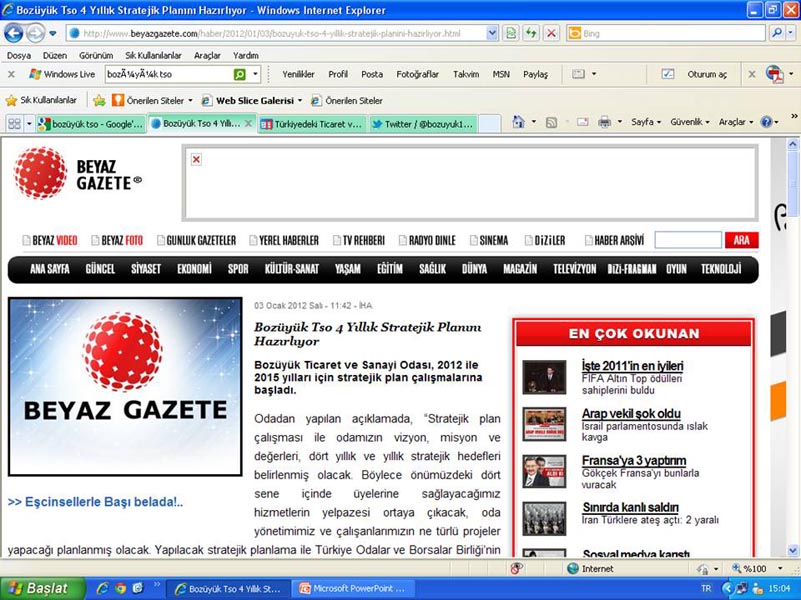
Task: Go to the home page icon
Action: point(519,122)
